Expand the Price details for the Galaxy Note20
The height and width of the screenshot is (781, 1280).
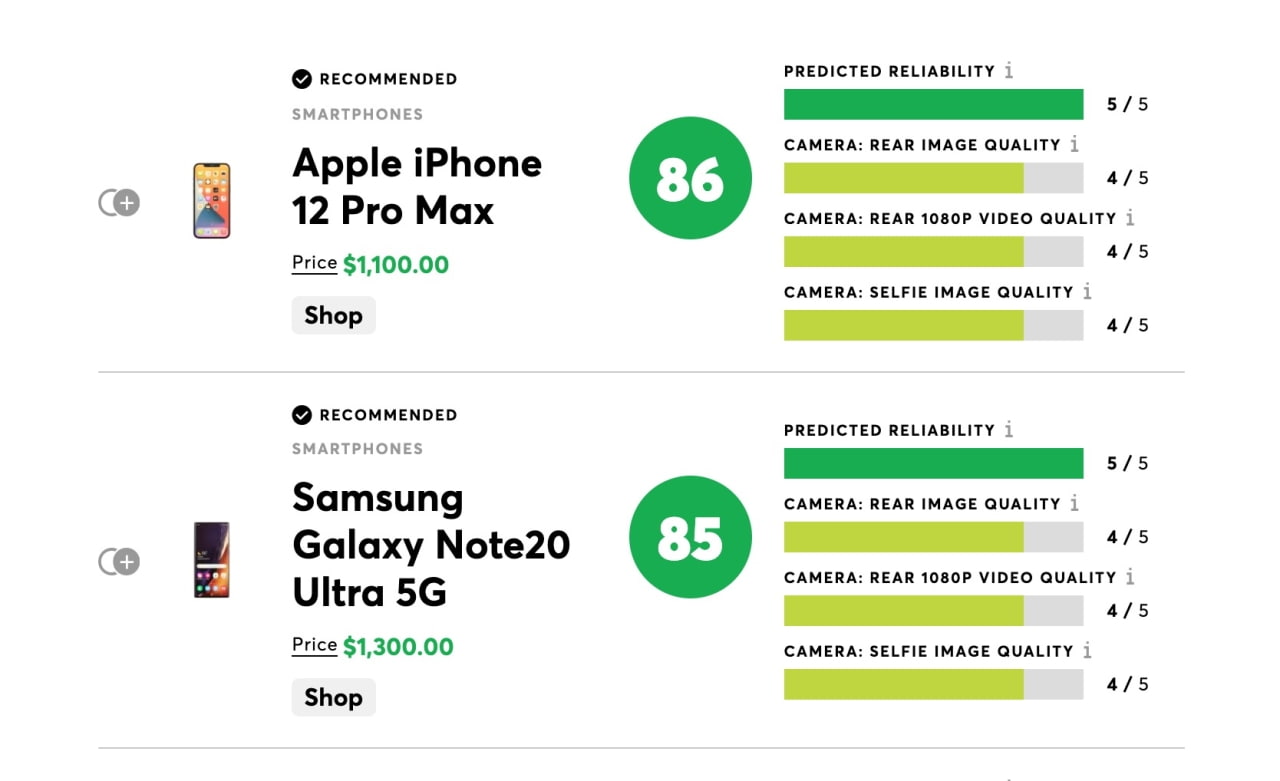coord(313,644)
